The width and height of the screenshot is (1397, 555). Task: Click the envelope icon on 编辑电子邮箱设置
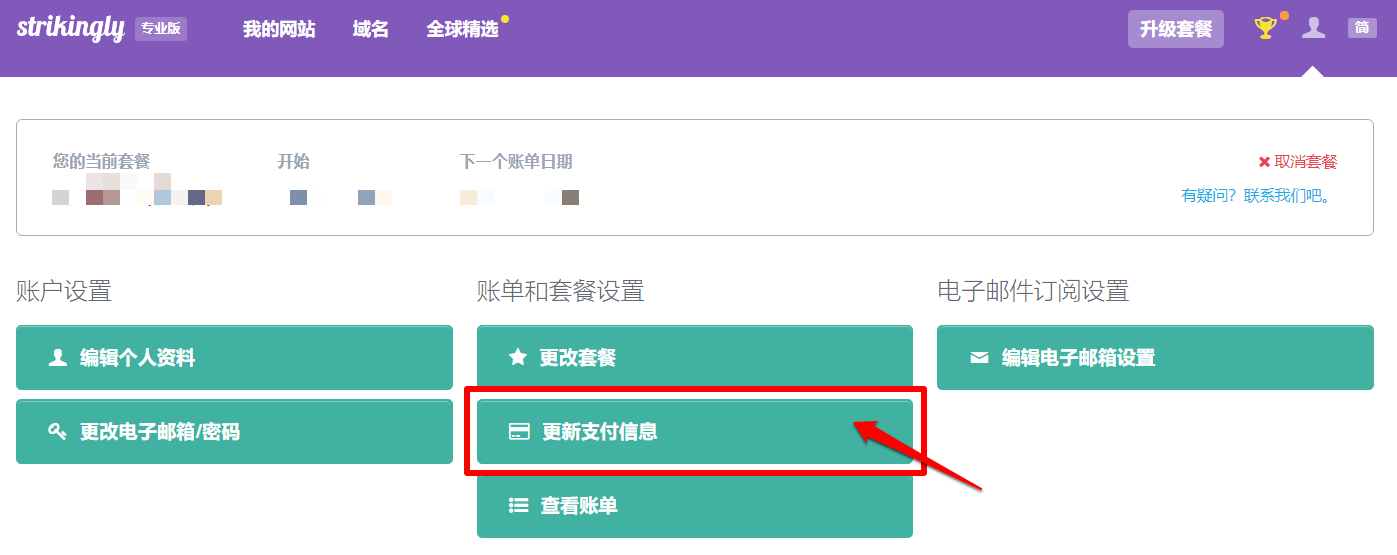coord(979,357)
